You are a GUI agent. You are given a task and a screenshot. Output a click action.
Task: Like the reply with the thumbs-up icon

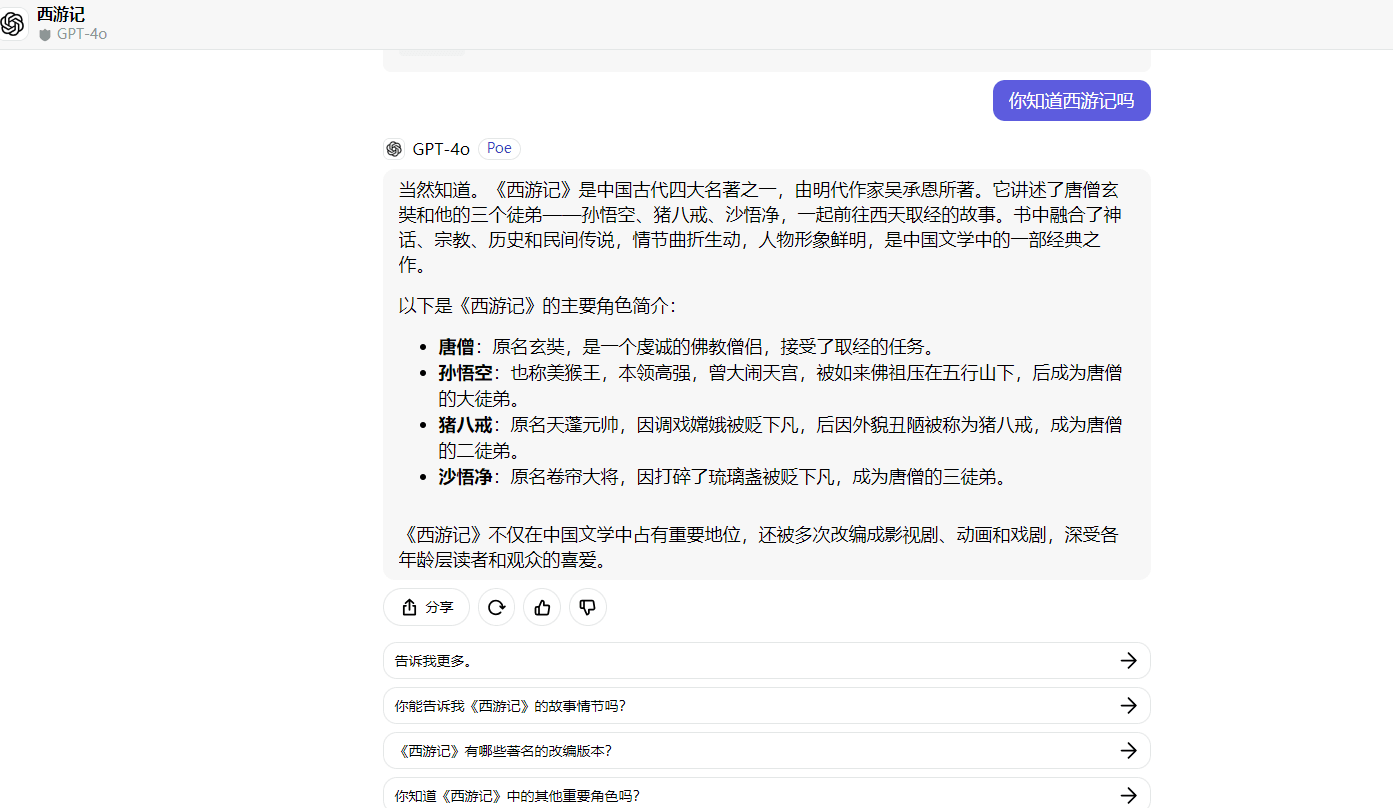point(542,607)
